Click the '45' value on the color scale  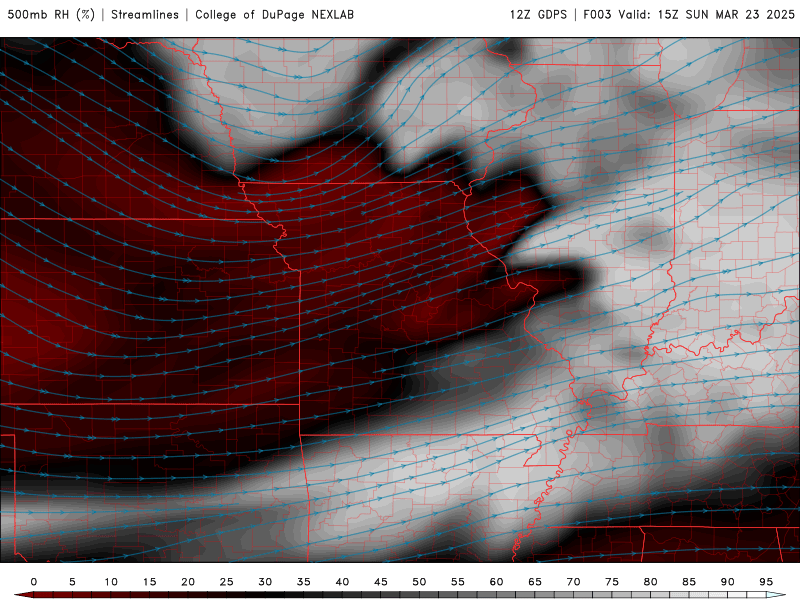(381, 582)
